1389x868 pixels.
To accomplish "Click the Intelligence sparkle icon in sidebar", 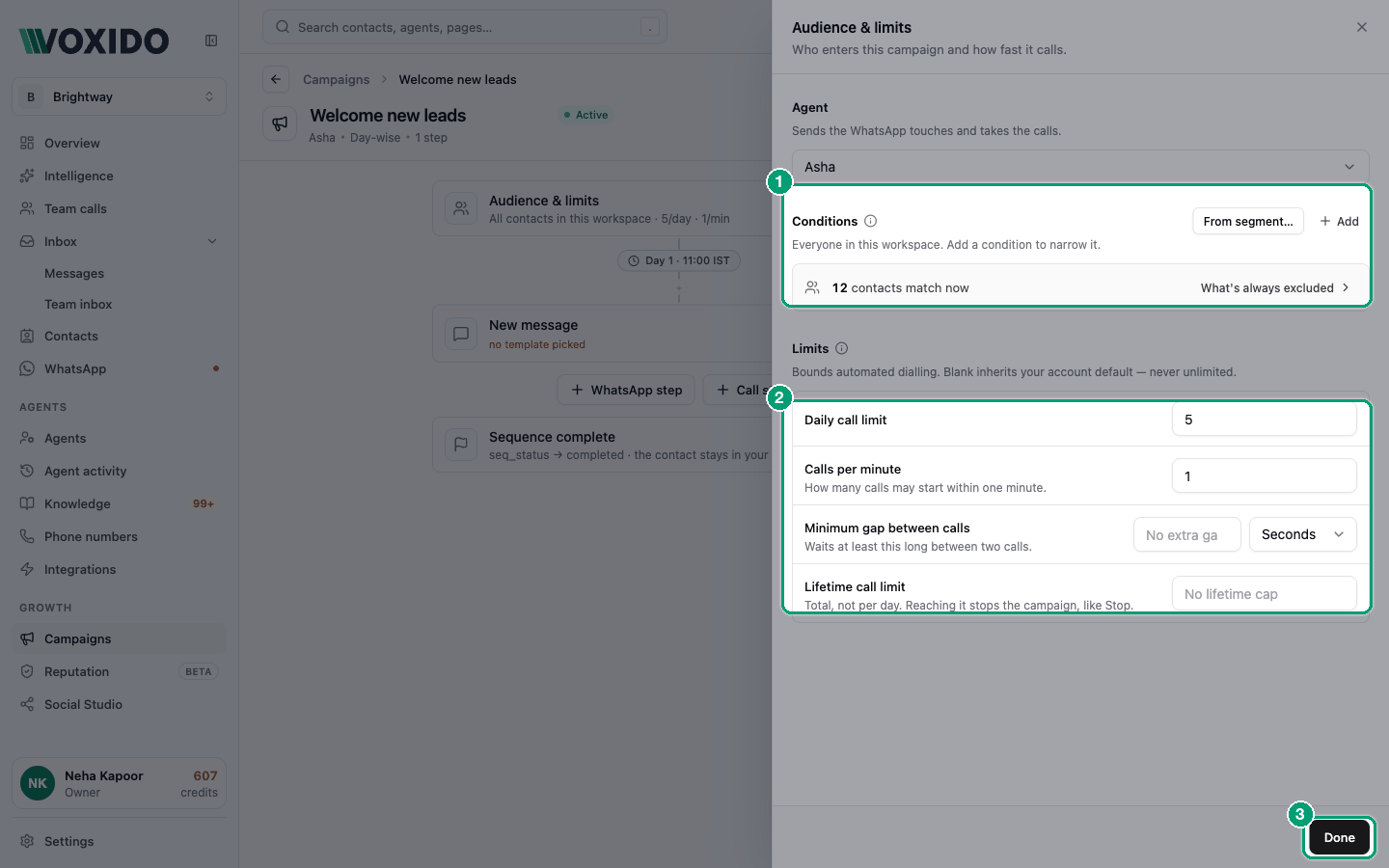I will (x=27, y=176).
